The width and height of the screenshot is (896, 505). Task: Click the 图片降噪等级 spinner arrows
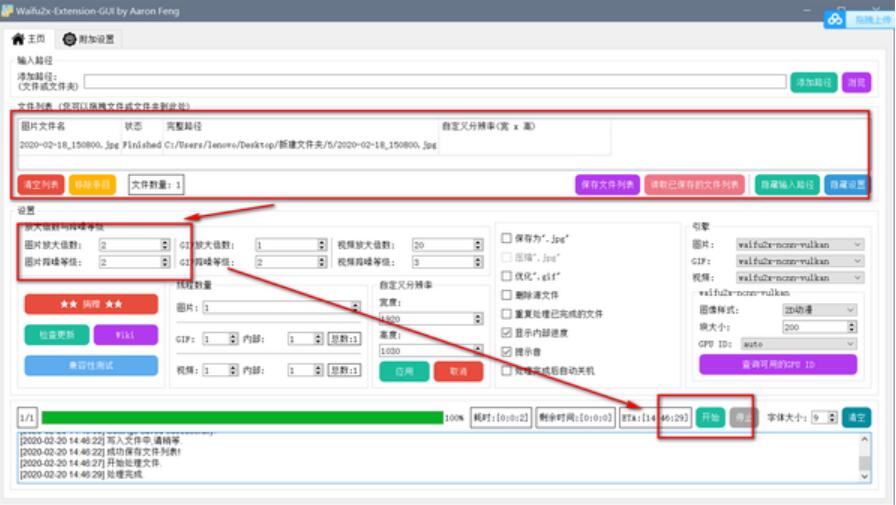165,262
